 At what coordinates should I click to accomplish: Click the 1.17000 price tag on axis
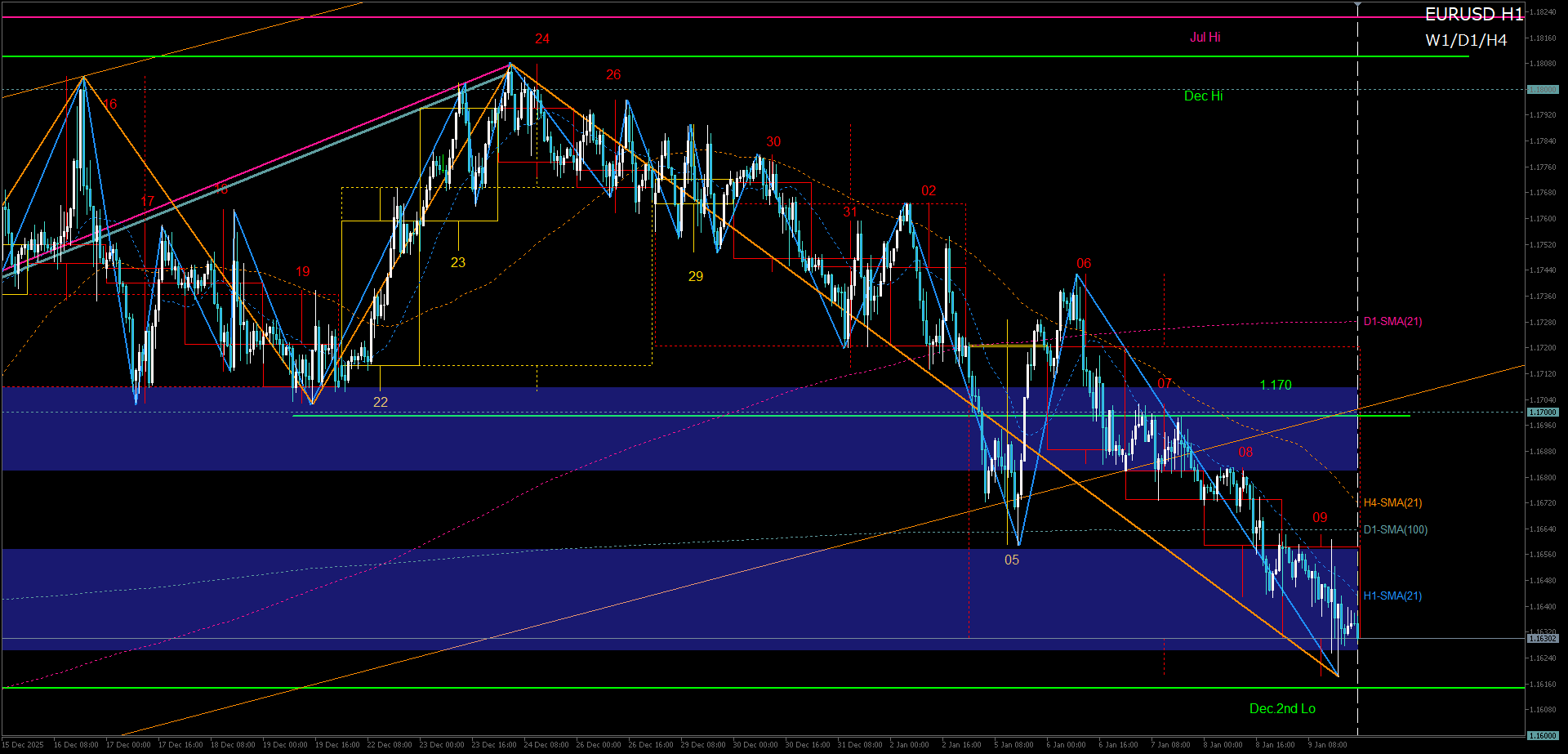pos(1543,413)
